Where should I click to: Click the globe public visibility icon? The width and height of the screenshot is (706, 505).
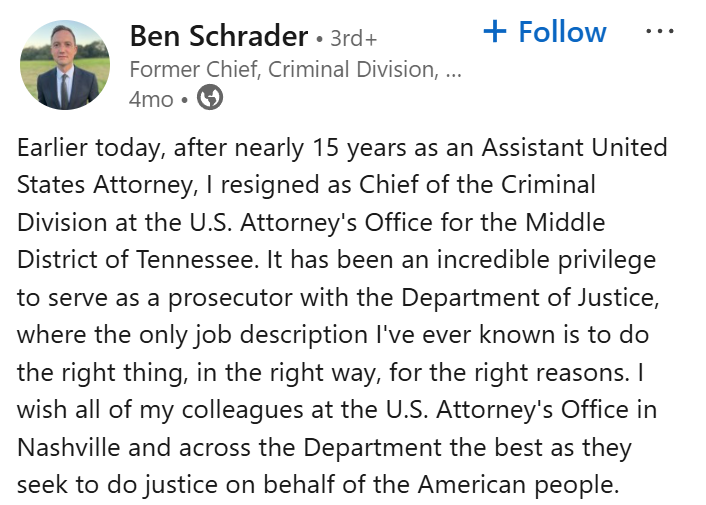210,99
